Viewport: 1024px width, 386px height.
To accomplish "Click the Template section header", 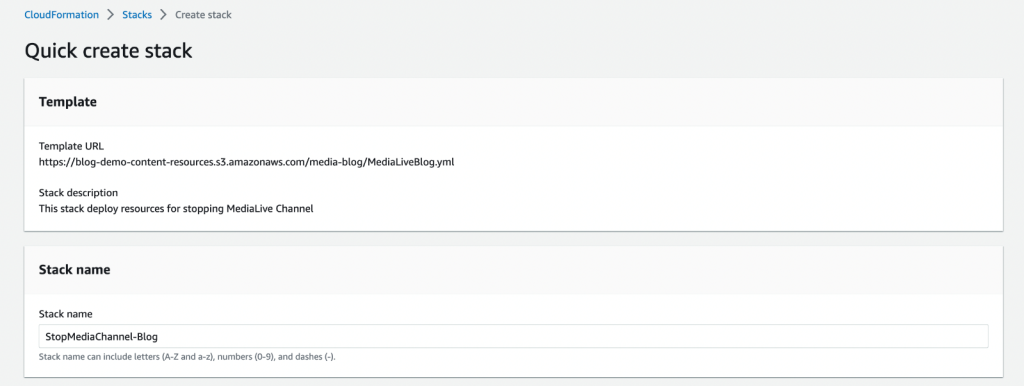I will tap(68, 102).
